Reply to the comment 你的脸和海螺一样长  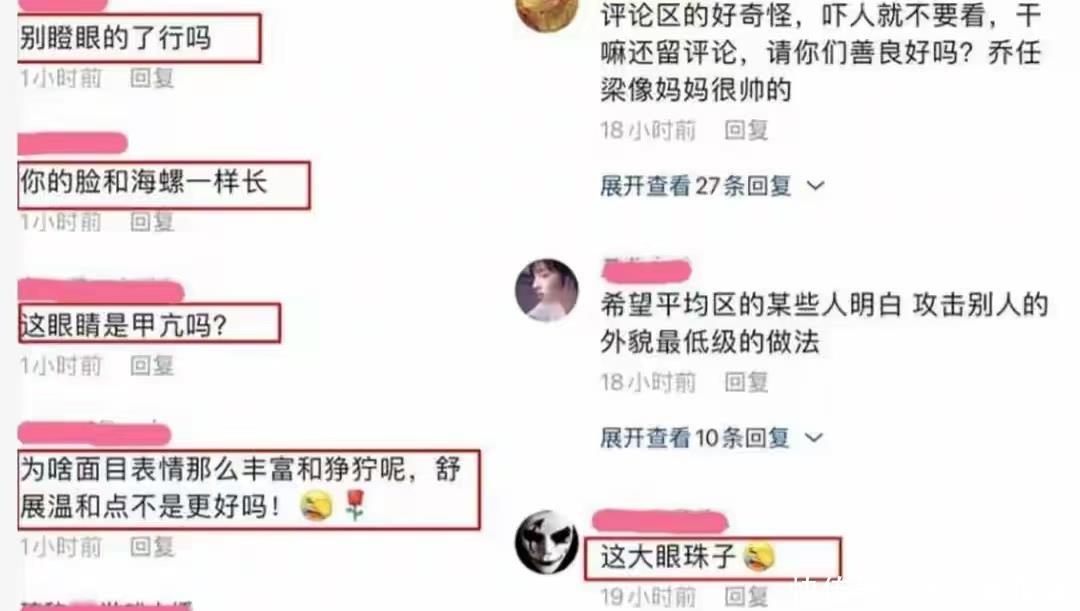pyautogui.click(x=152, y=222)
